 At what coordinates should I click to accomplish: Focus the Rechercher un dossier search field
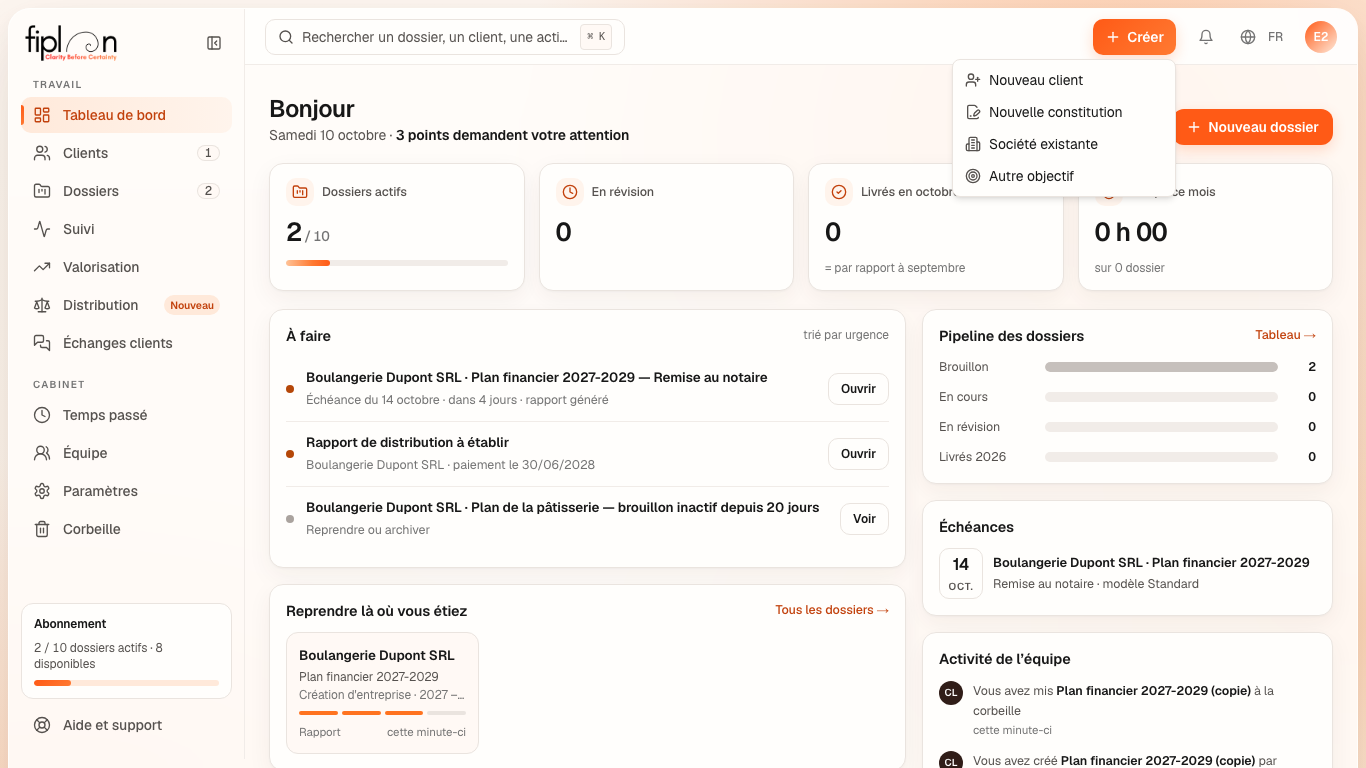point(445,37)
